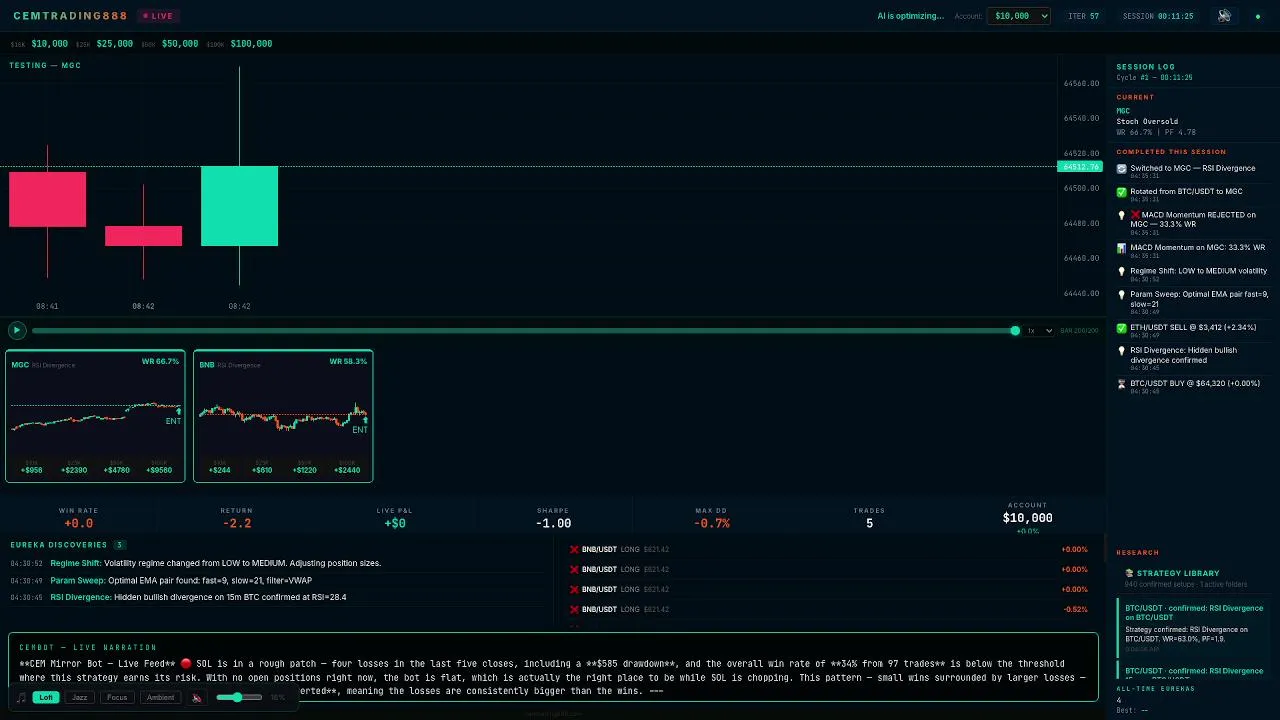Screen dimensions: 1280x720
Task: Click the Stoch Oversold current strategy text
Action: [x=1147, y=122]
